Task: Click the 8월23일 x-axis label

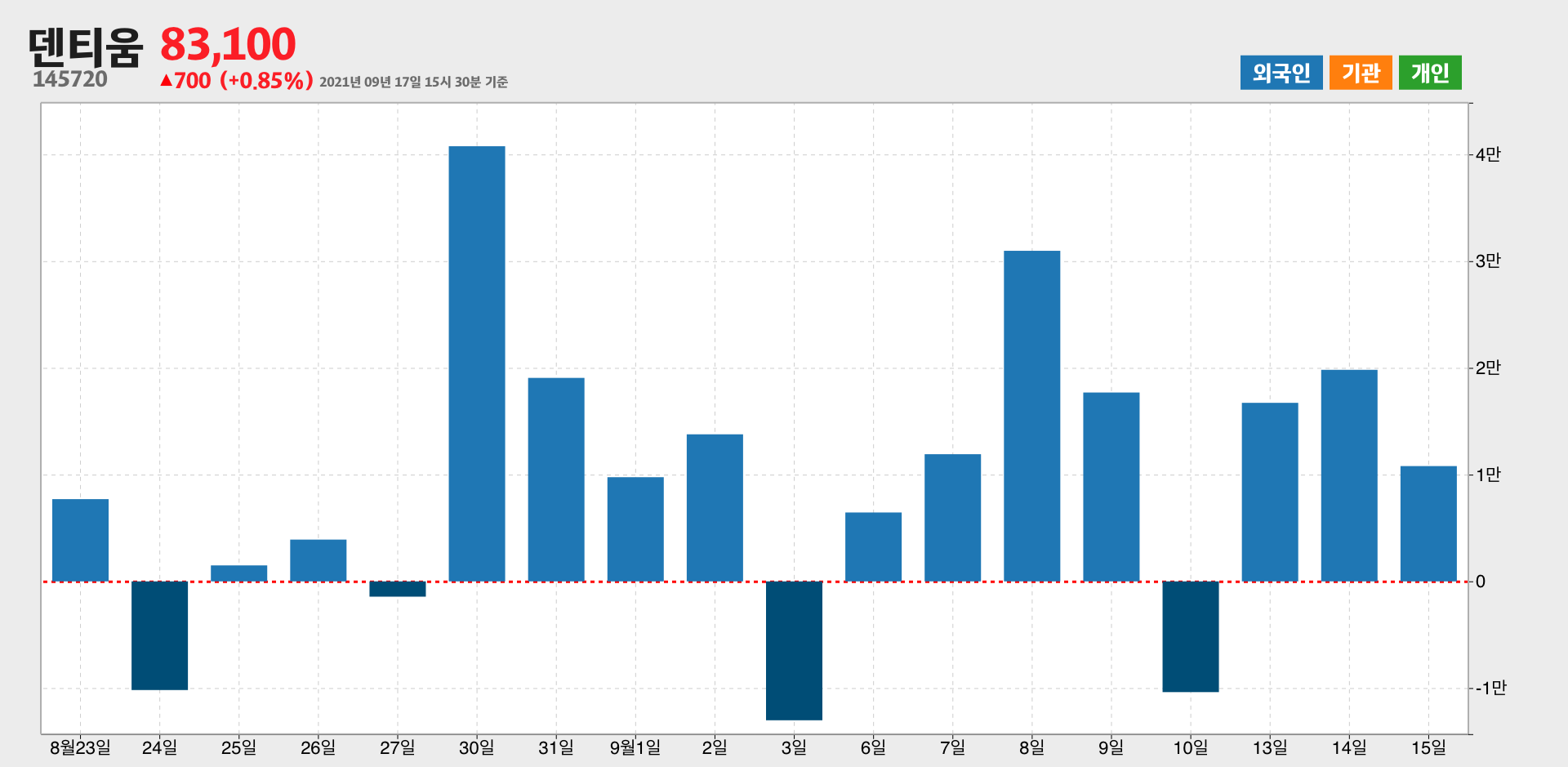Action: (80, 747)
